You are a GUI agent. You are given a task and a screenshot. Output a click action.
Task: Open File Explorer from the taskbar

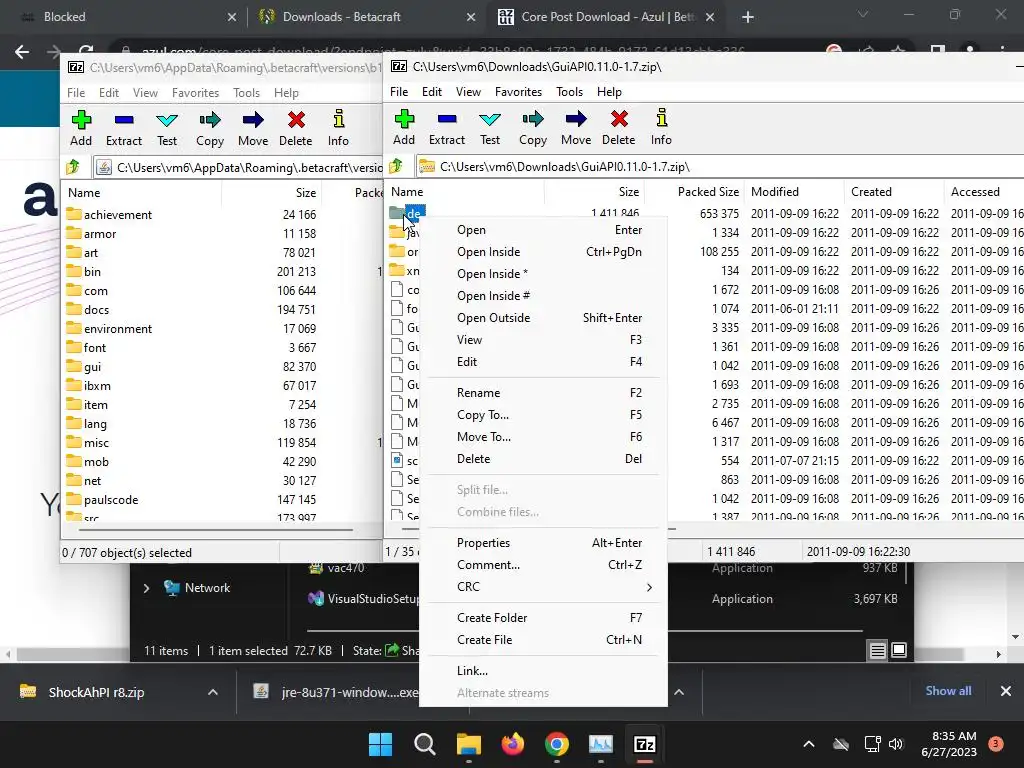click(468, 744)
